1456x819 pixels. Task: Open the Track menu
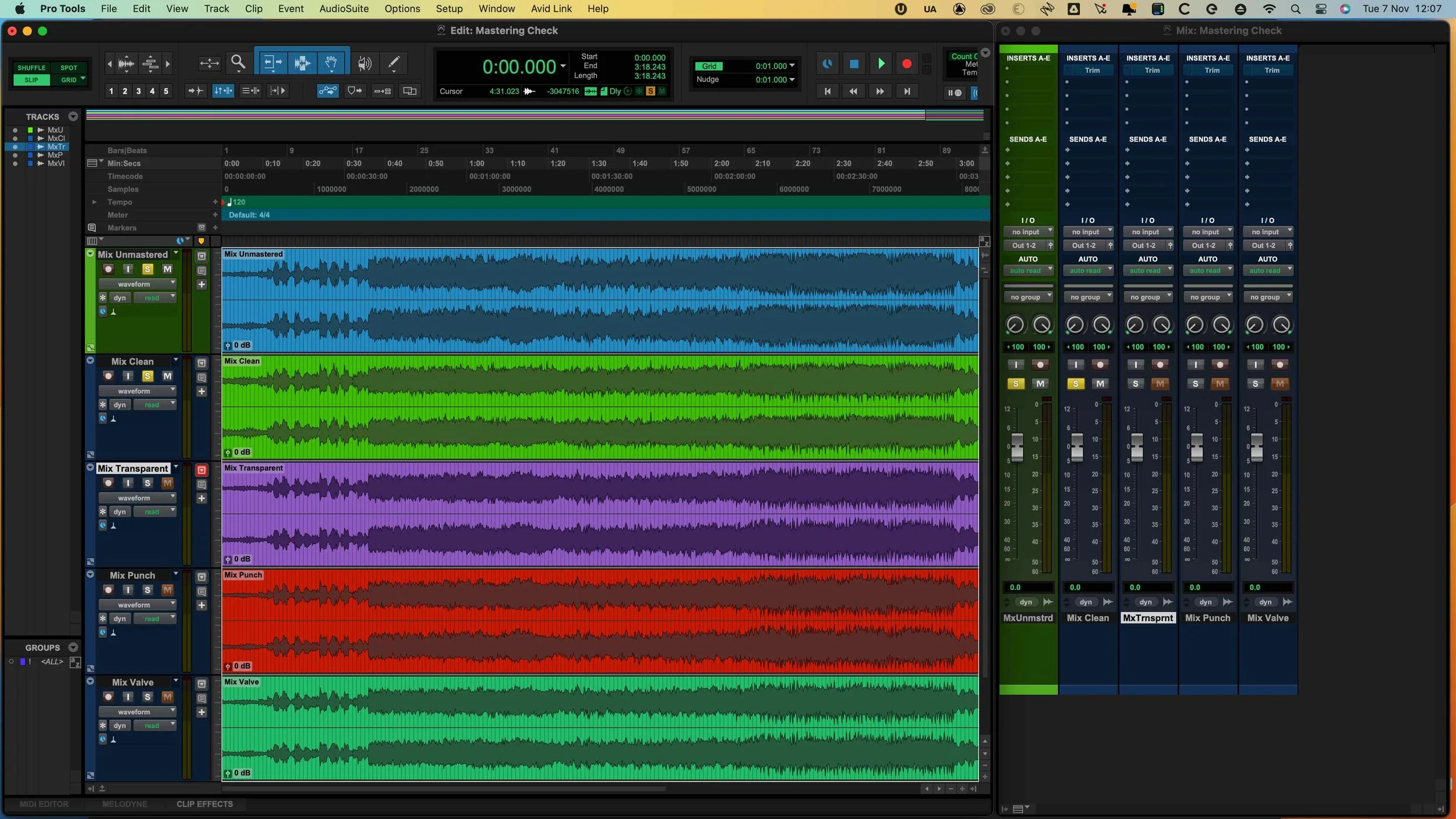(x=216, y=9)
